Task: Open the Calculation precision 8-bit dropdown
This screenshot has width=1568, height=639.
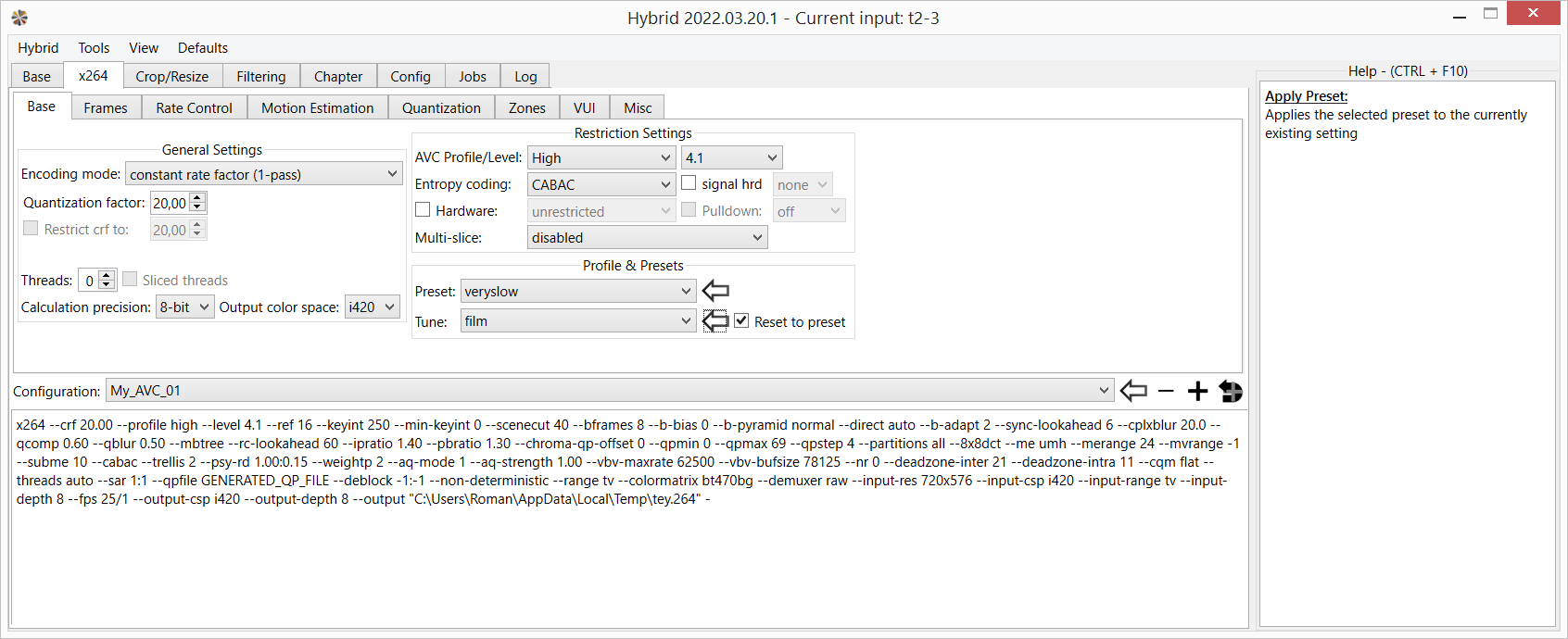Action: click(184, 307)
